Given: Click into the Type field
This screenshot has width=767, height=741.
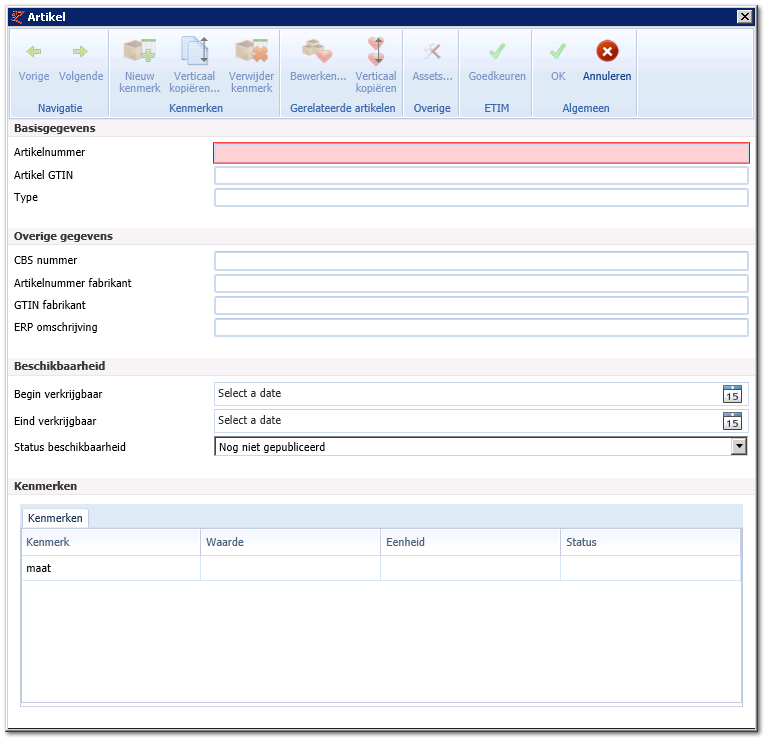Looking at the screenshot, I should pos(481,198).
